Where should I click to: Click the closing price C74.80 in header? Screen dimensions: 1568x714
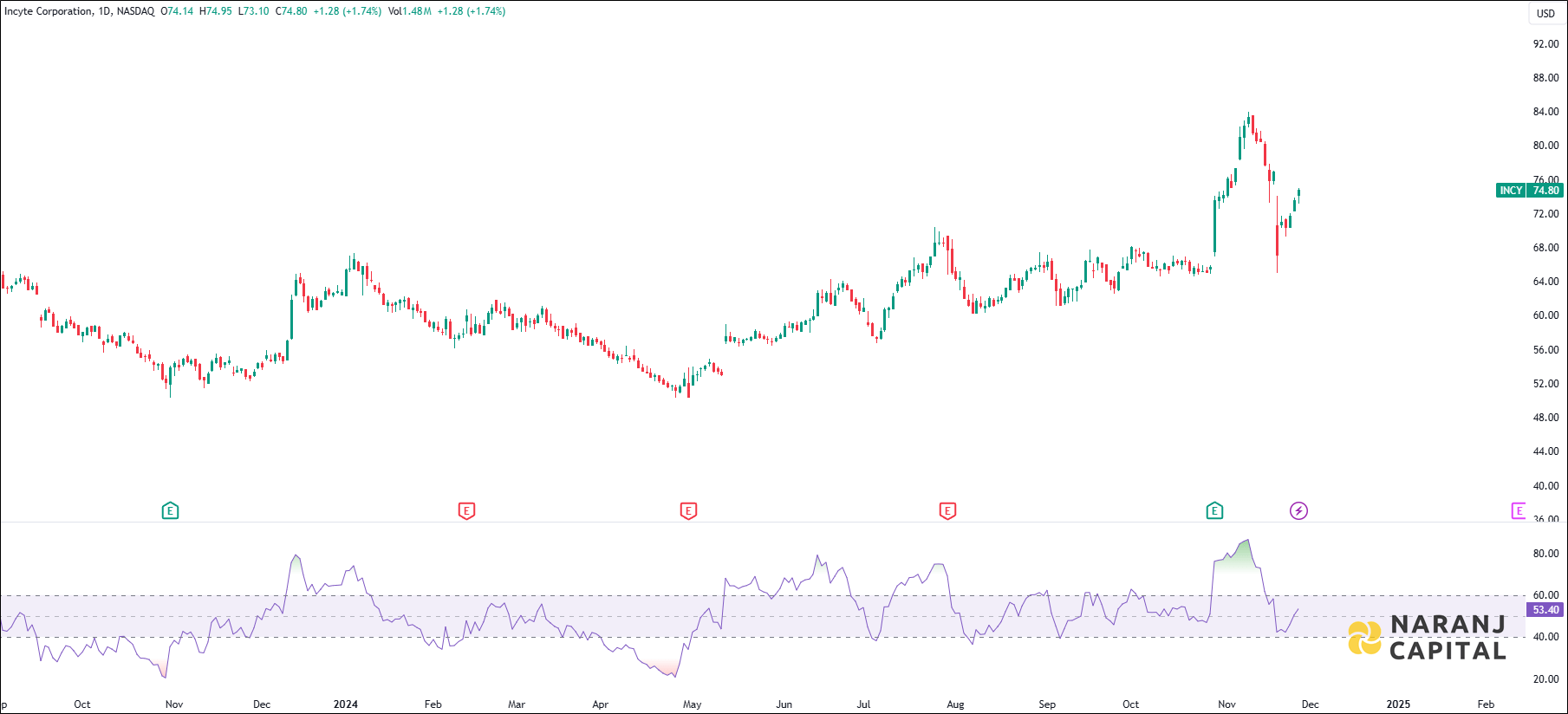pyautogui.click(x=291, y=11)
